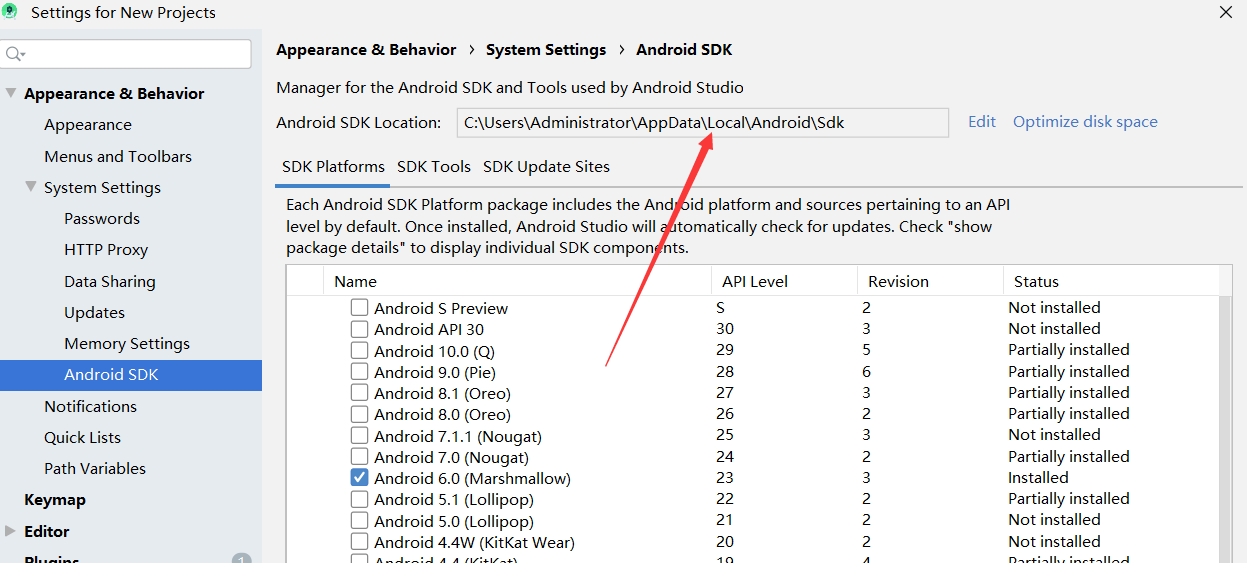Click Not installed status of Android S Preview
The image size is (1247, 563).
click(1054, 308)
